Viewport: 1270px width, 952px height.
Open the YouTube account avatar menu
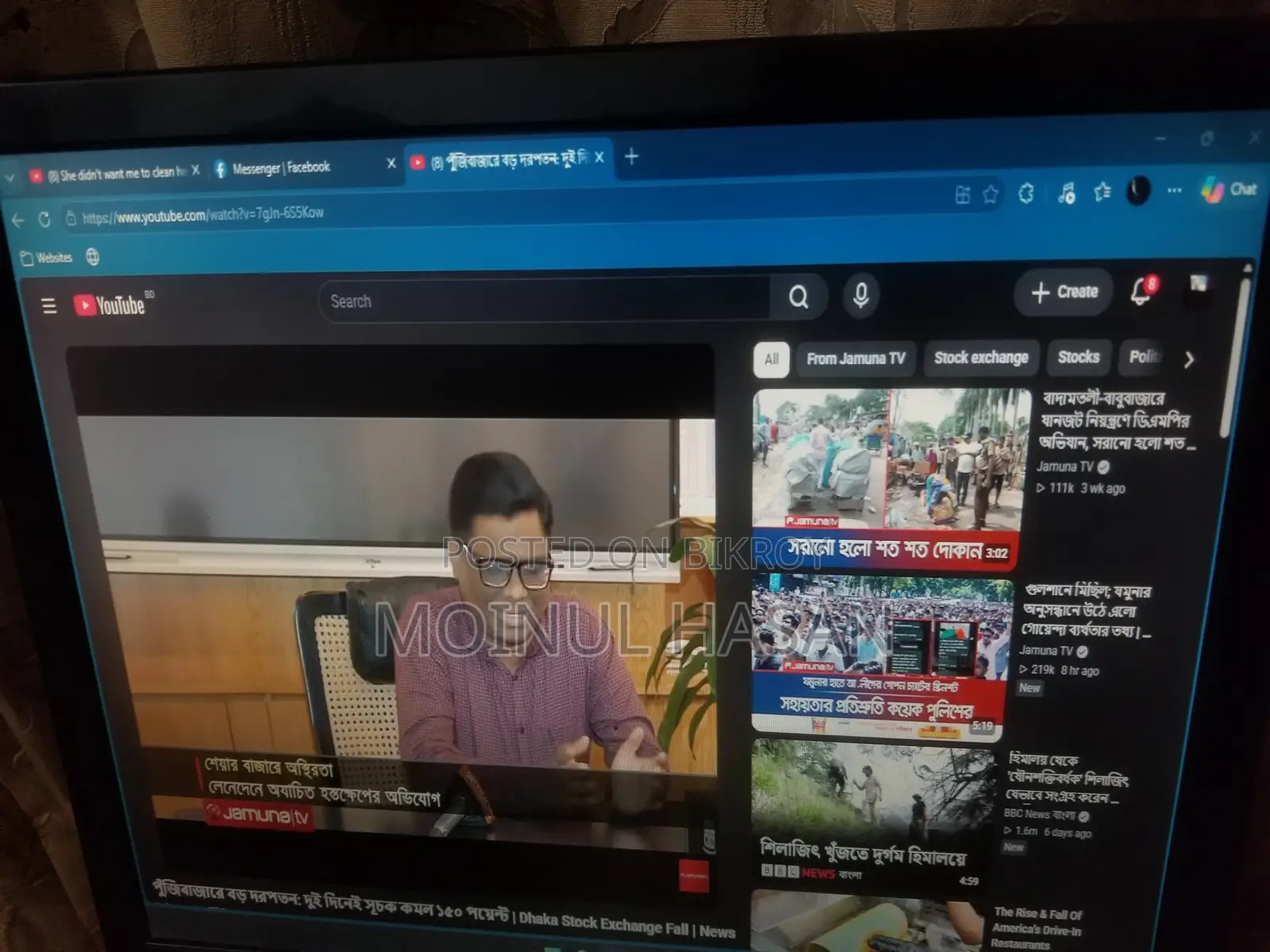click(1199, 287)
